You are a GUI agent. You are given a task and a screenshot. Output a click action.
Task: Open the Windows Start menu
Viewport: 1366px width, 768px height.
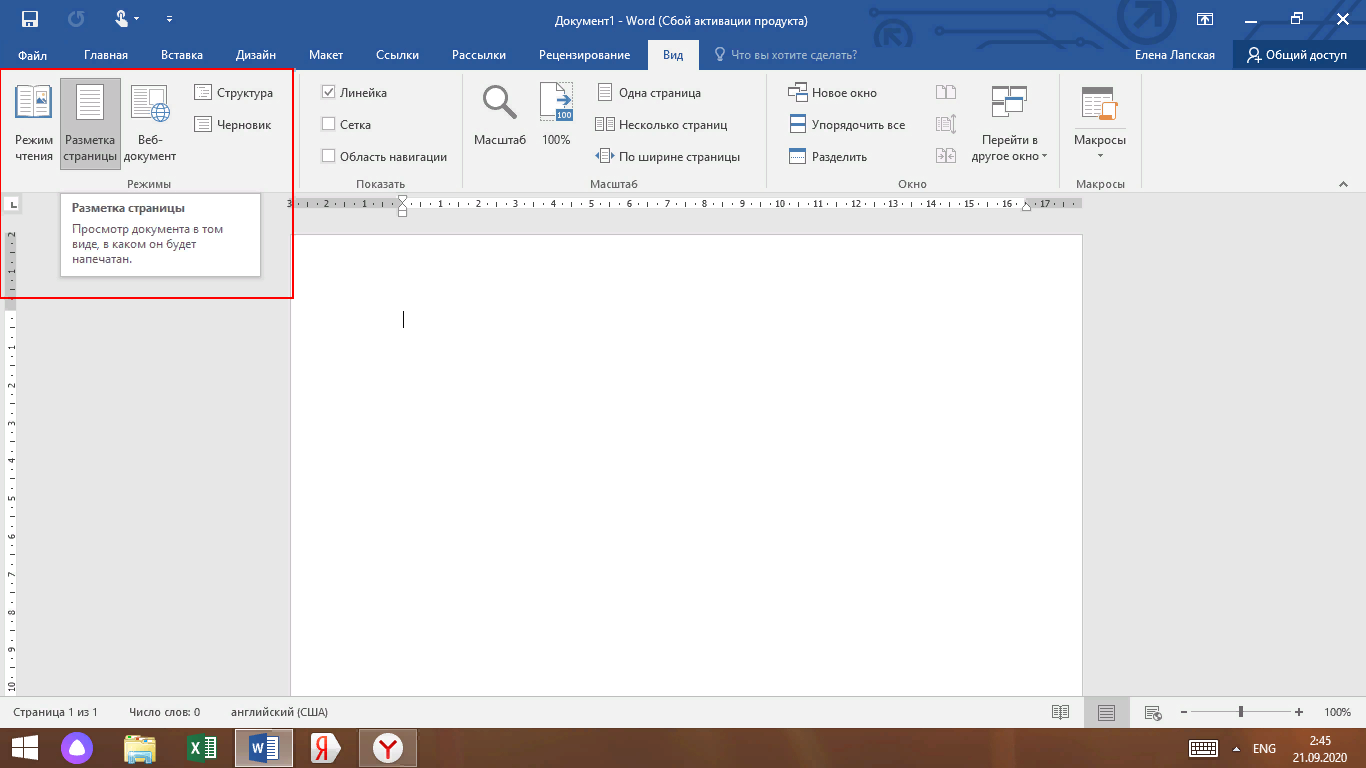tap(25, 748)
